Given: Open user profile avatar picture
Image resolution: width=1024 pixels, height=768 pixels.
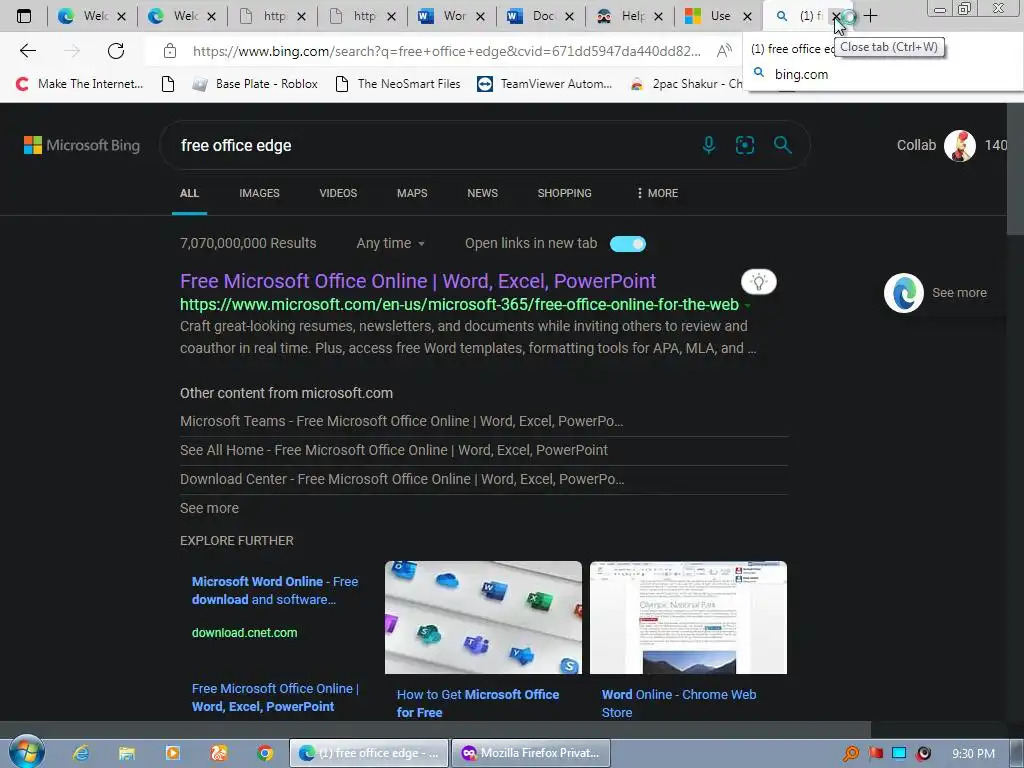Looking at the screenshot, I should 959,146.
